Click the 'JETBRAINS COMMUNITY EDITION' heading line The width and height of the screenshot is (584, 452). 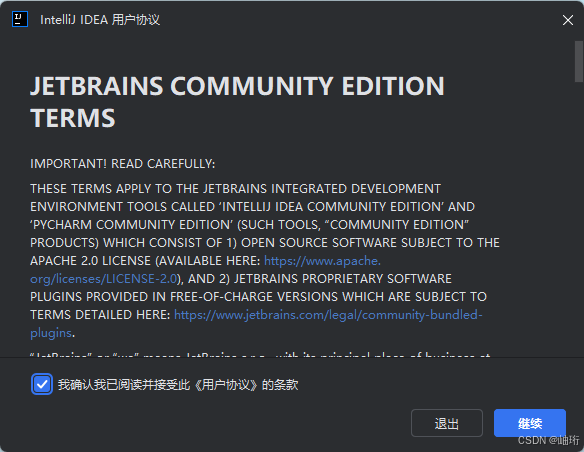pyautogui.click(x=237, y=86)
